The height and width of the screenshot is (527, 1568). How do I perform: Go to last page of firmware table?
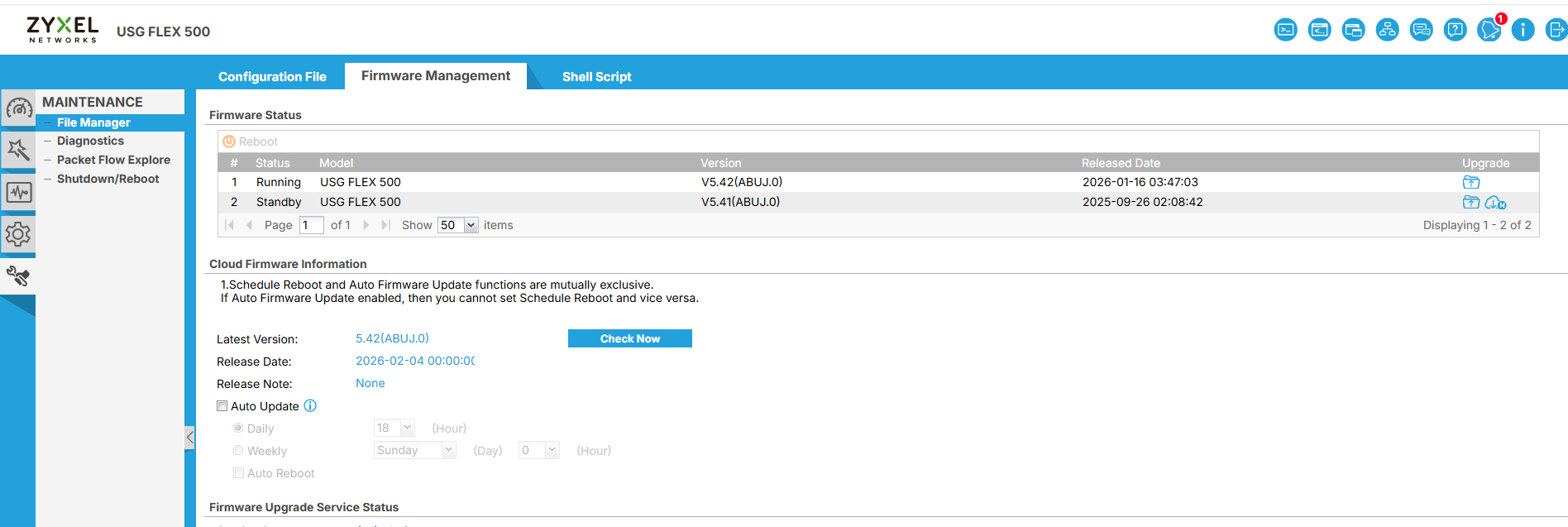point(385,225)
